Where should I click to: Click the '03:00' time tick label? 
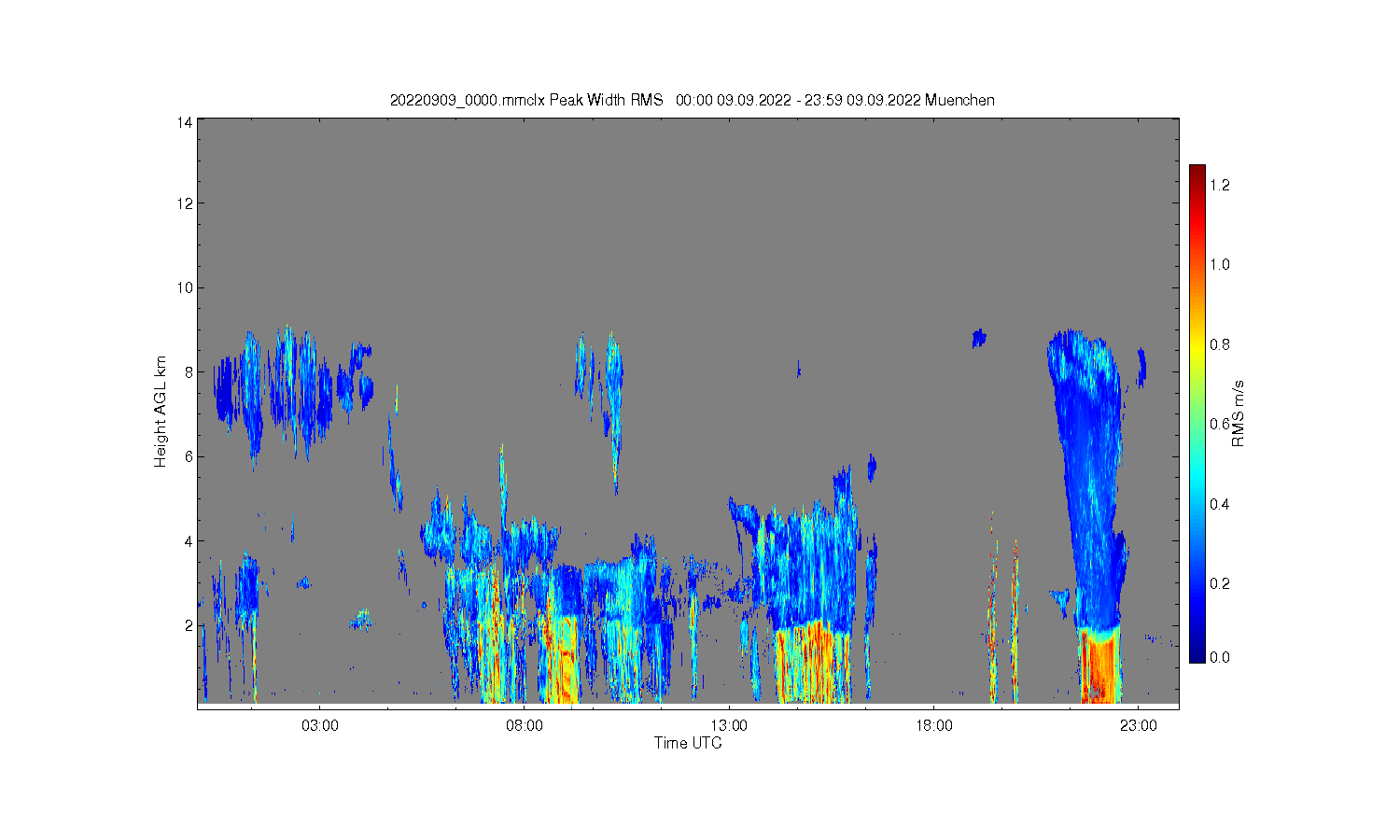pyautogui.click(x=320, y=725)
